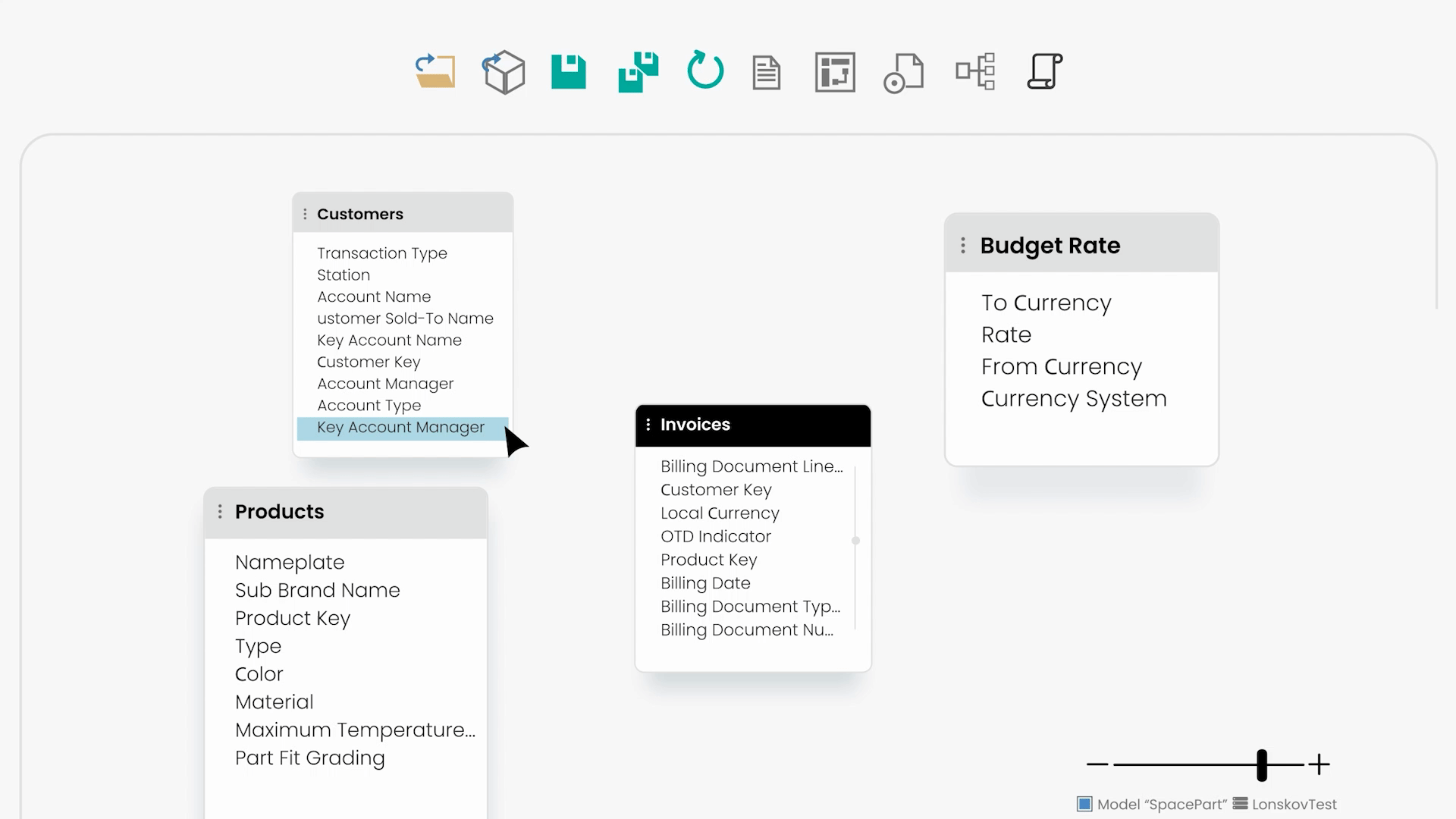The width and height of the screenshot is (1456, 819).
Task: Click the Products table handle dots
Action: 220,512
